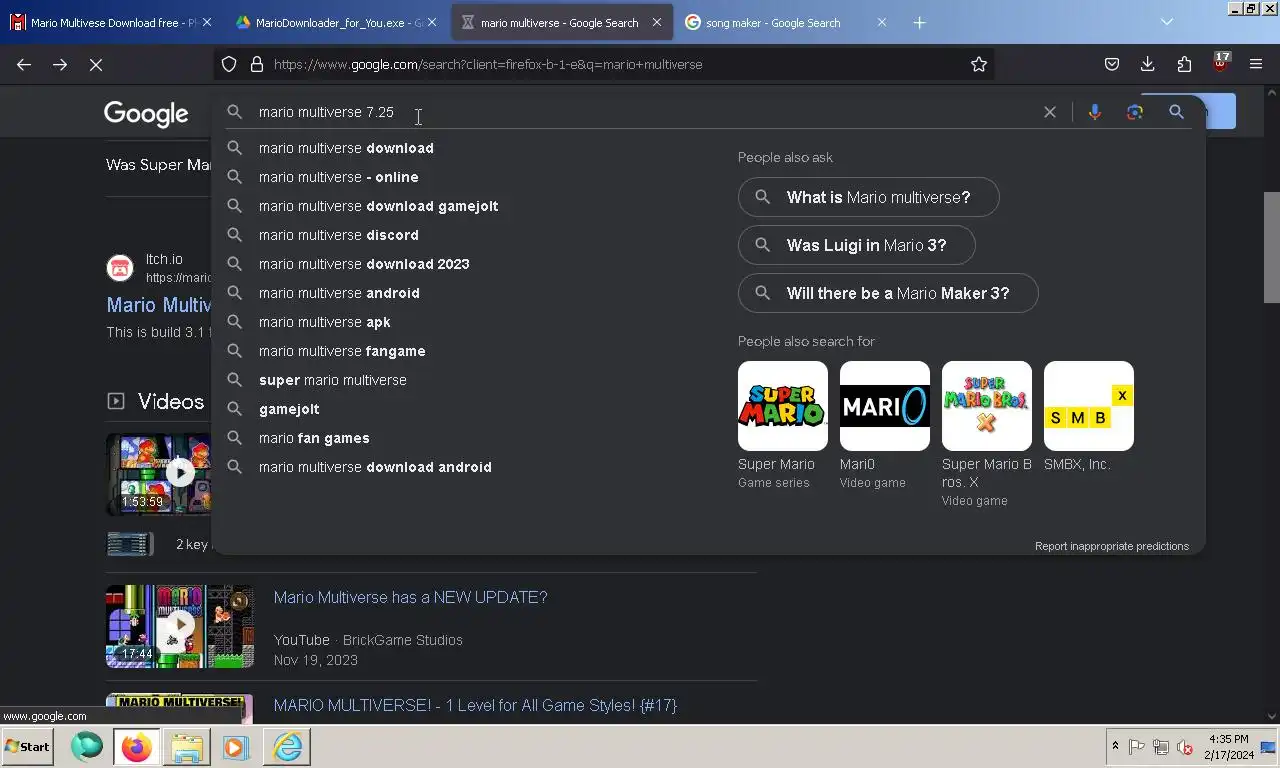Open Firefox downloads panel
This screenshot has width=1280, height=768.
(1147, 64)
